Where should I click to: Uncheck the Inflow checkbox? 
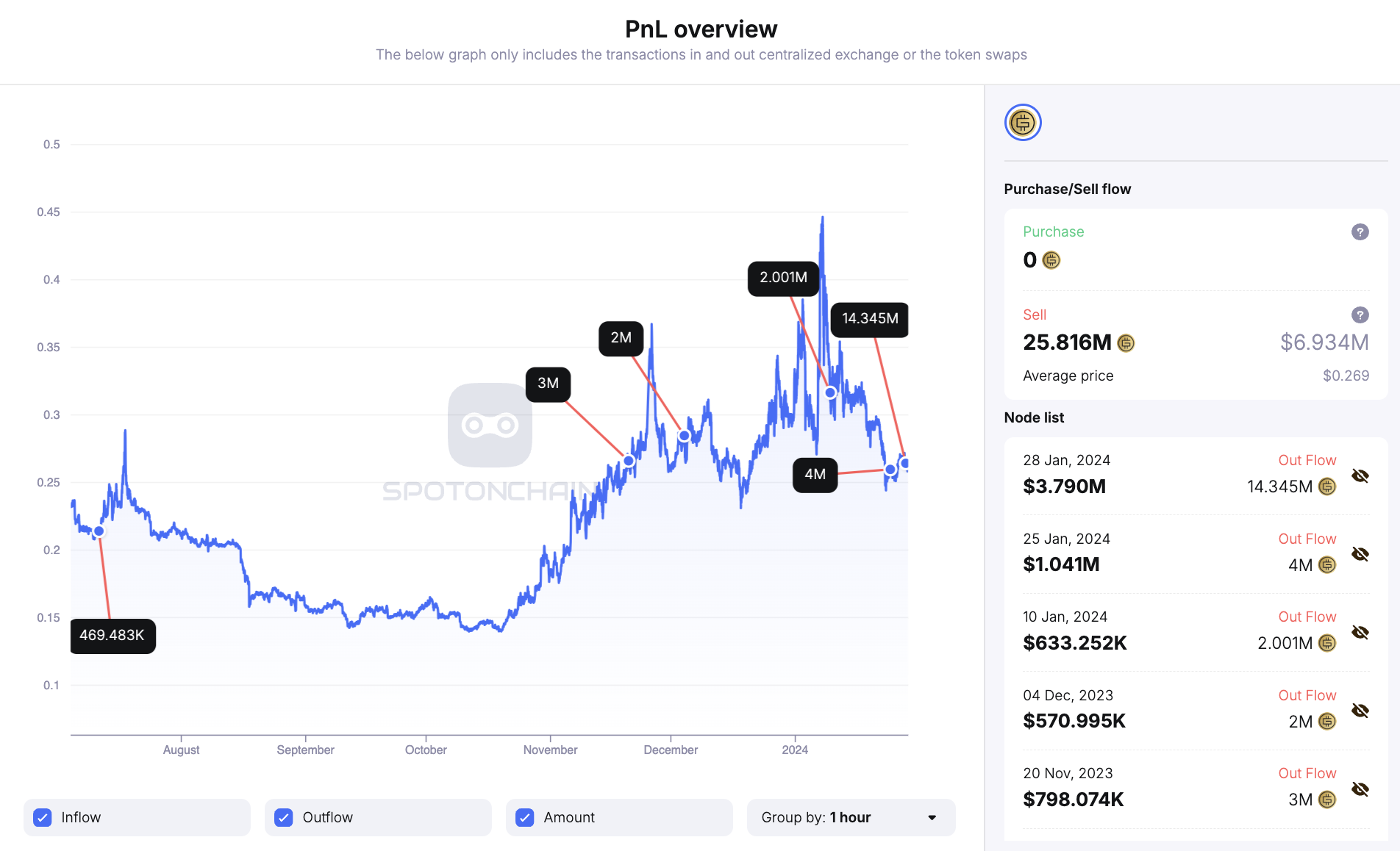click(x=43, y=817)
